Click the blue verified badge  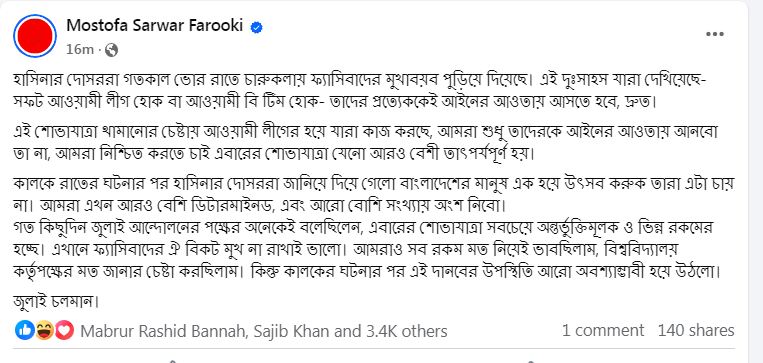pyautogui.click(x=256, y=28)
